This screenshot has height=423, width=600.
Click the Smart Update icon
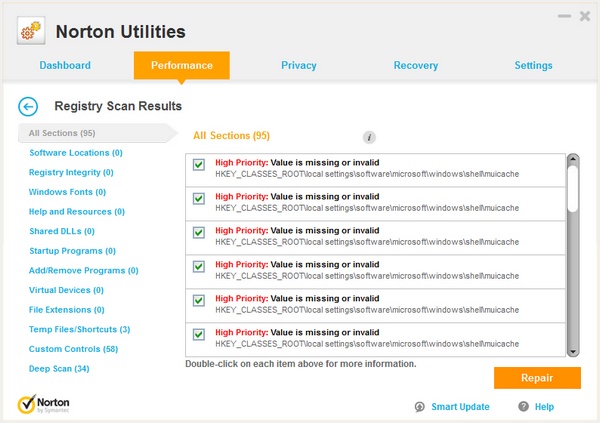pyautogui.click(x=420, y=407)
